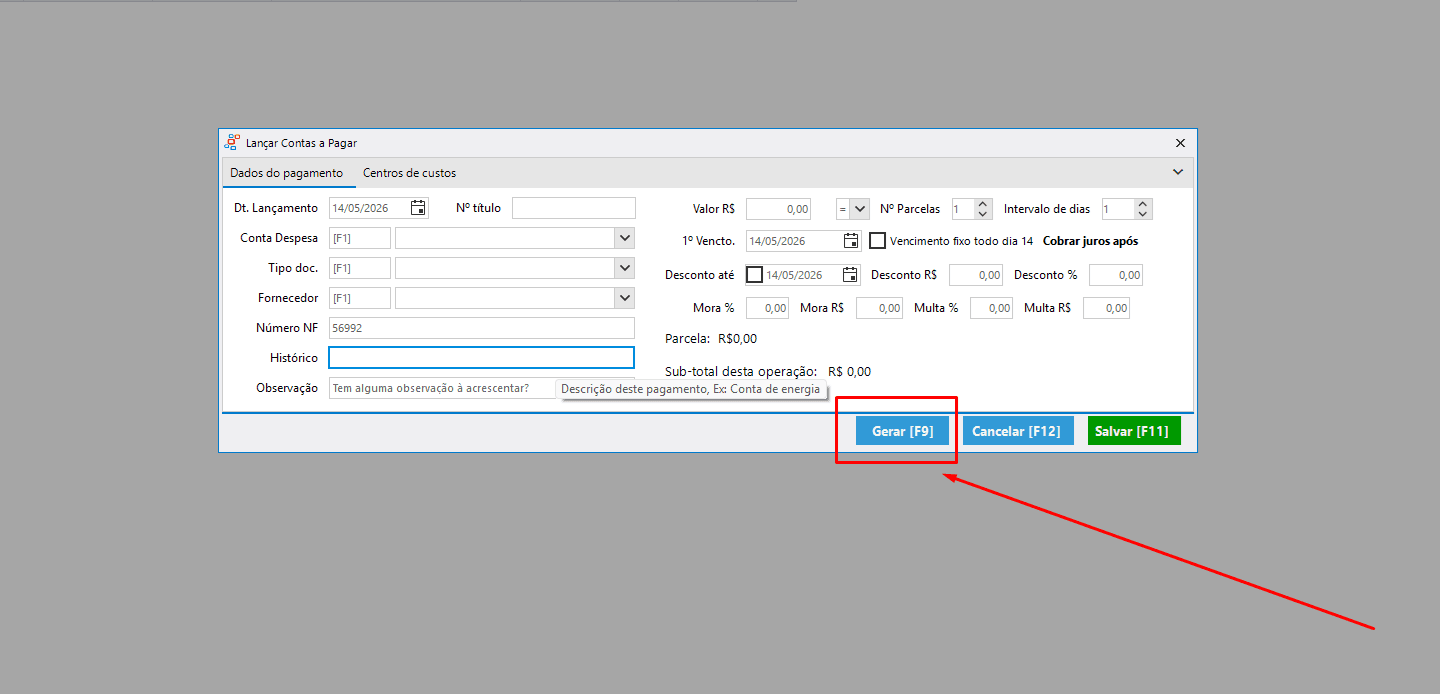This screenshot has height=694, width=1440.
Task: Click the Desconto % input field
Action: click(x=1116, y=275)
